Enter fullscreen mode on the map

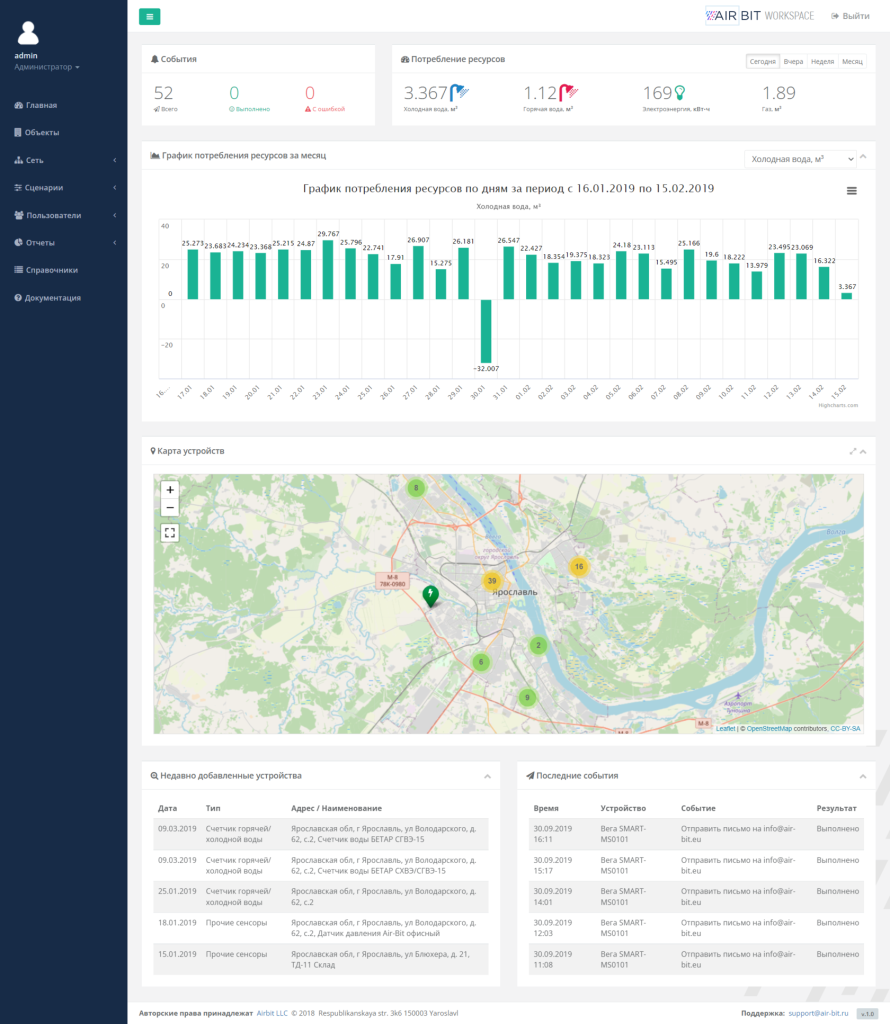tap(170, 533)
